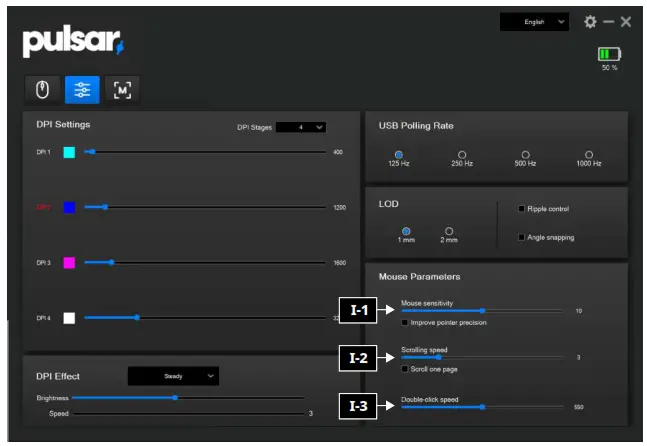Viewport: 647px width, 446px height.
Task: Open the mouse button settings tab
Action: click(43, 90)
